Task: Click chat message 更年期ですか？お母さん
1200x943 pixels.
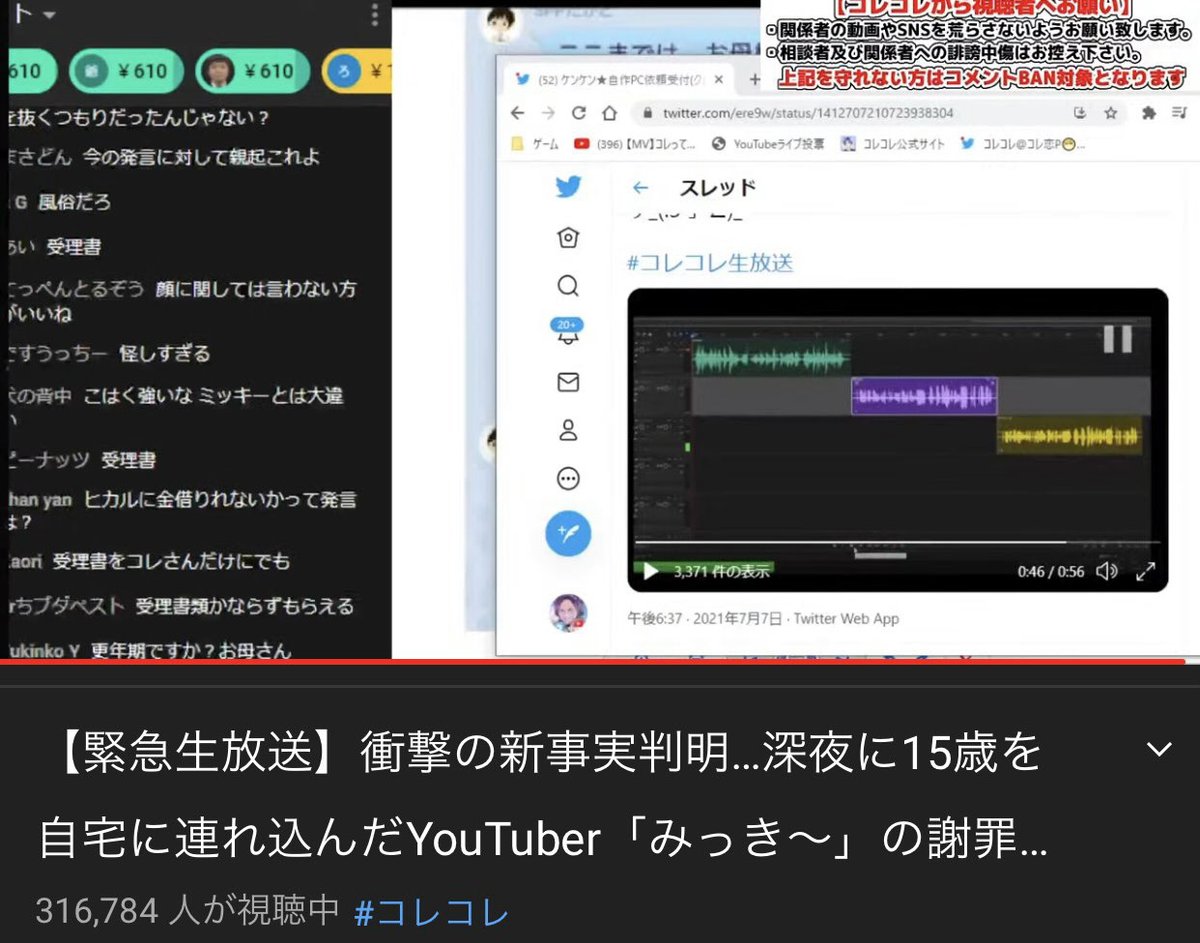Action: [x=192, y=650]
